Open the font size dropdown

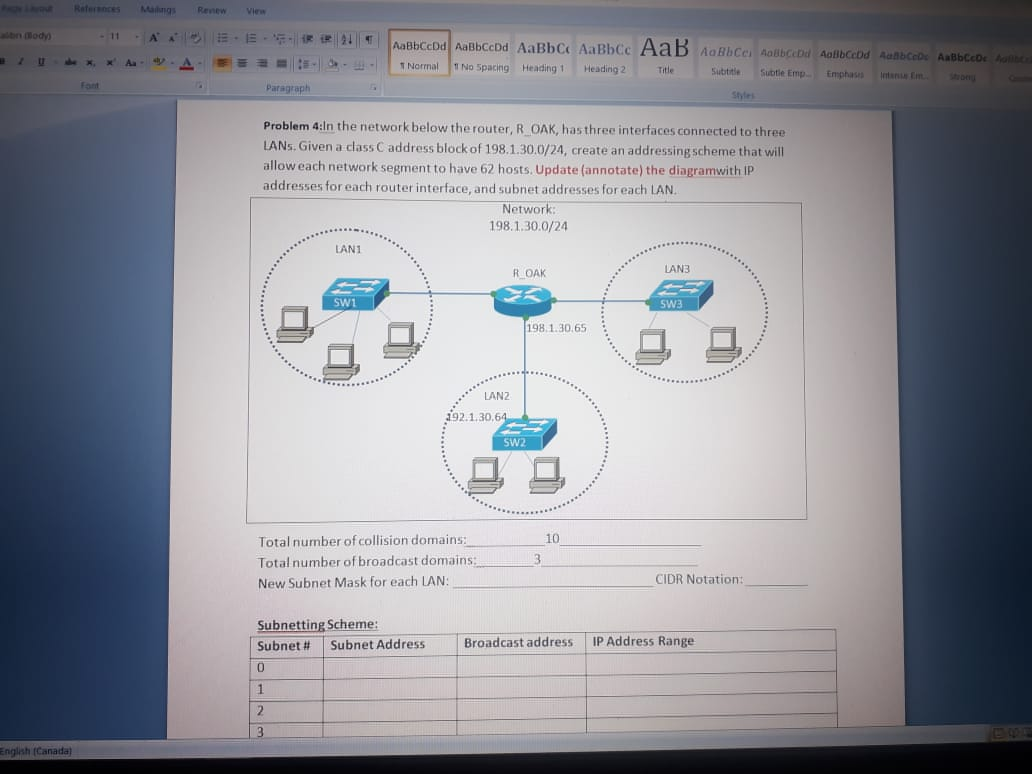(137, 36)
